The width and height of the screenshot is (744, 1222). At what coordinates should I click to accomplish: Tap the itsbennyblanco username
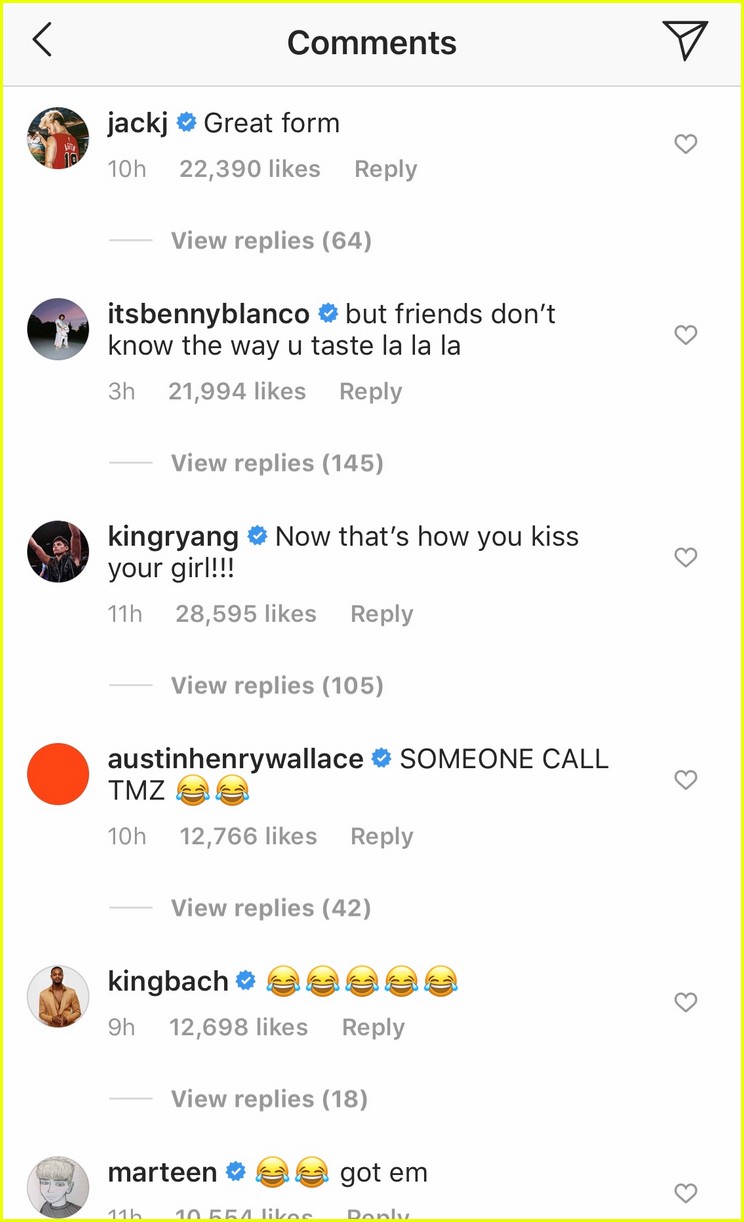point(208,314)
